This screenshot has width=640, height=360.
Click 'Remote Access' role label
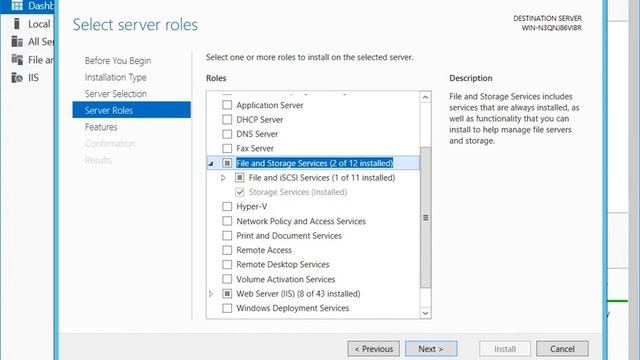(x=264, y=250)
